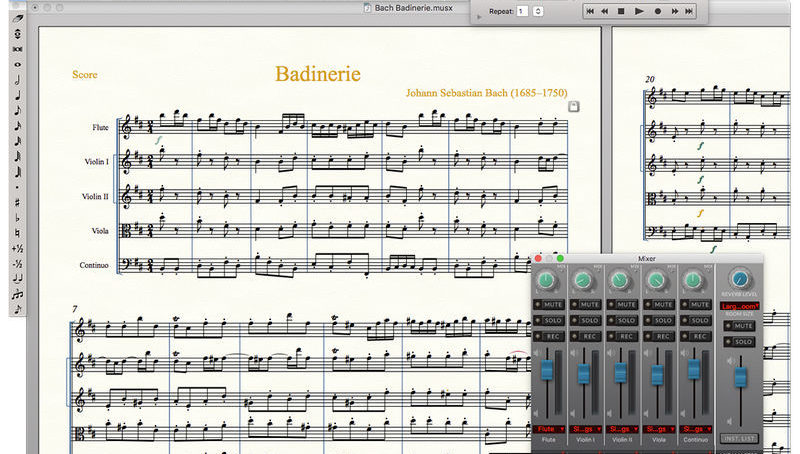Choose the double whole note duration

click(x=17, y=49)
